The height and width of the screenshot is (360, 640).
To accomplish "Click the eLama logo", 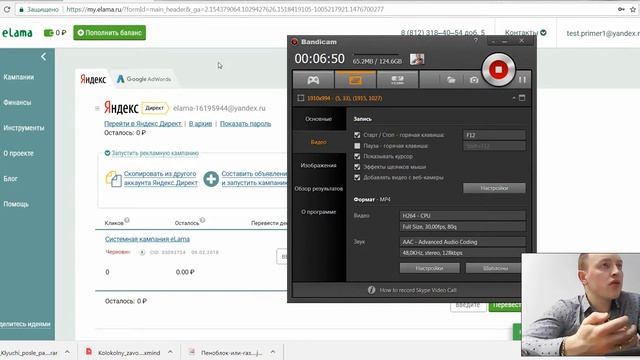I will point(17,33).
